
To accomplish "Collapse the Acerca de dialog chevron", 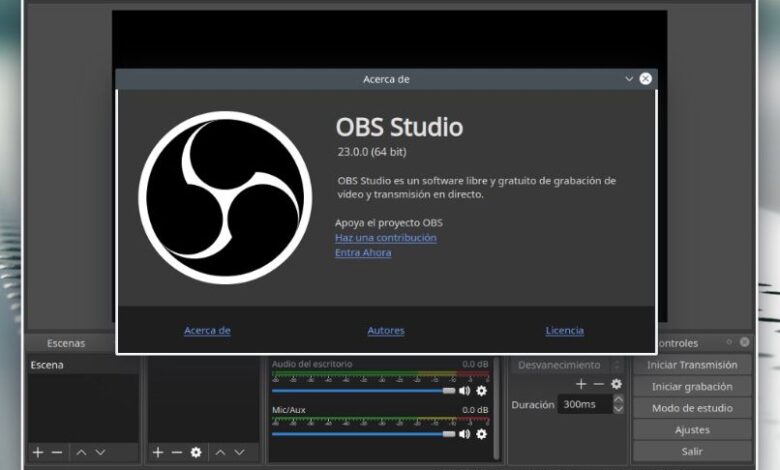I will point(629,79).
